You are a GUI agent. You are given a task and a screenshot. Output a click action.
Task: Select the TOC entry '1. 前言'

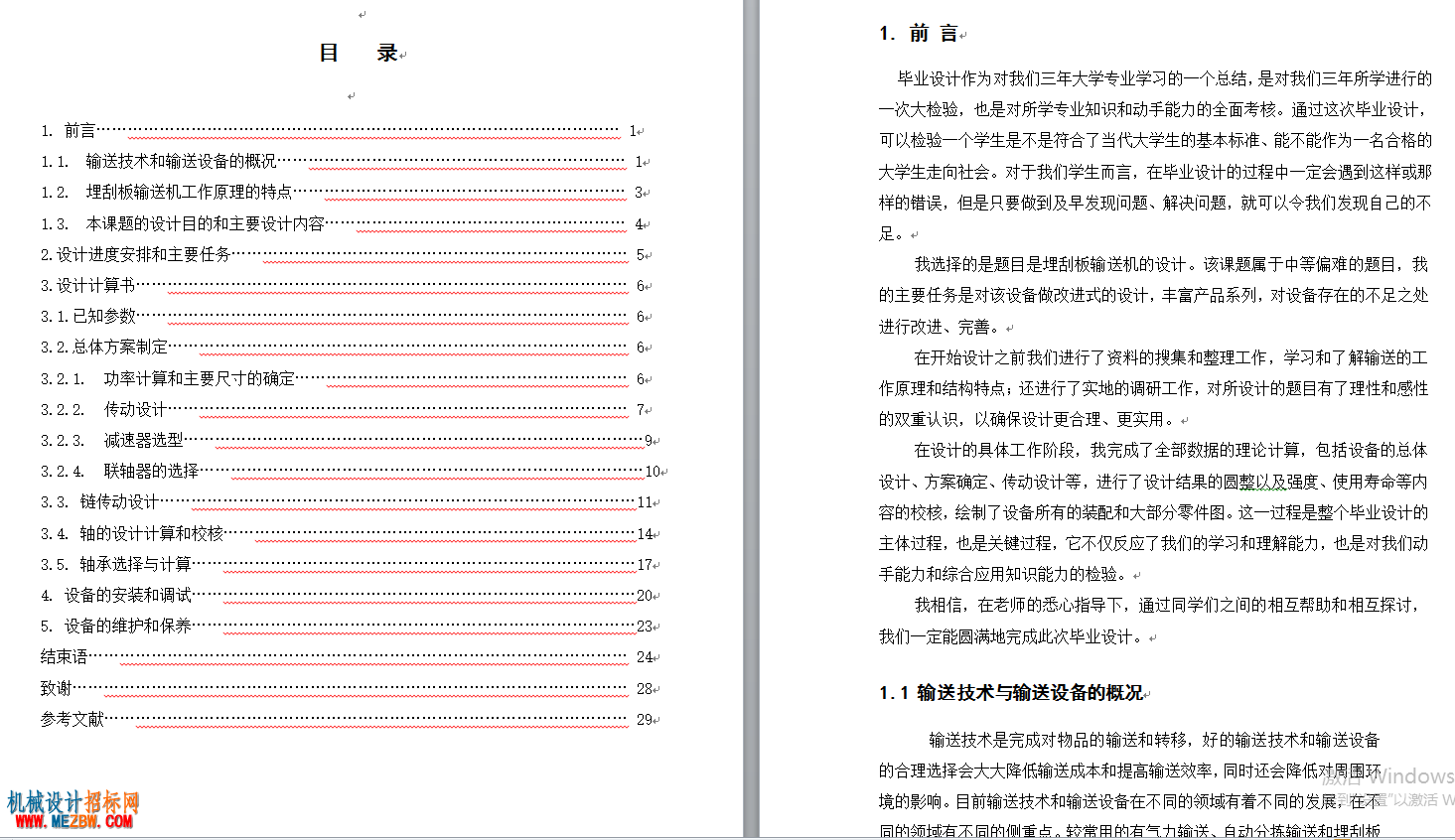[69, 130]
